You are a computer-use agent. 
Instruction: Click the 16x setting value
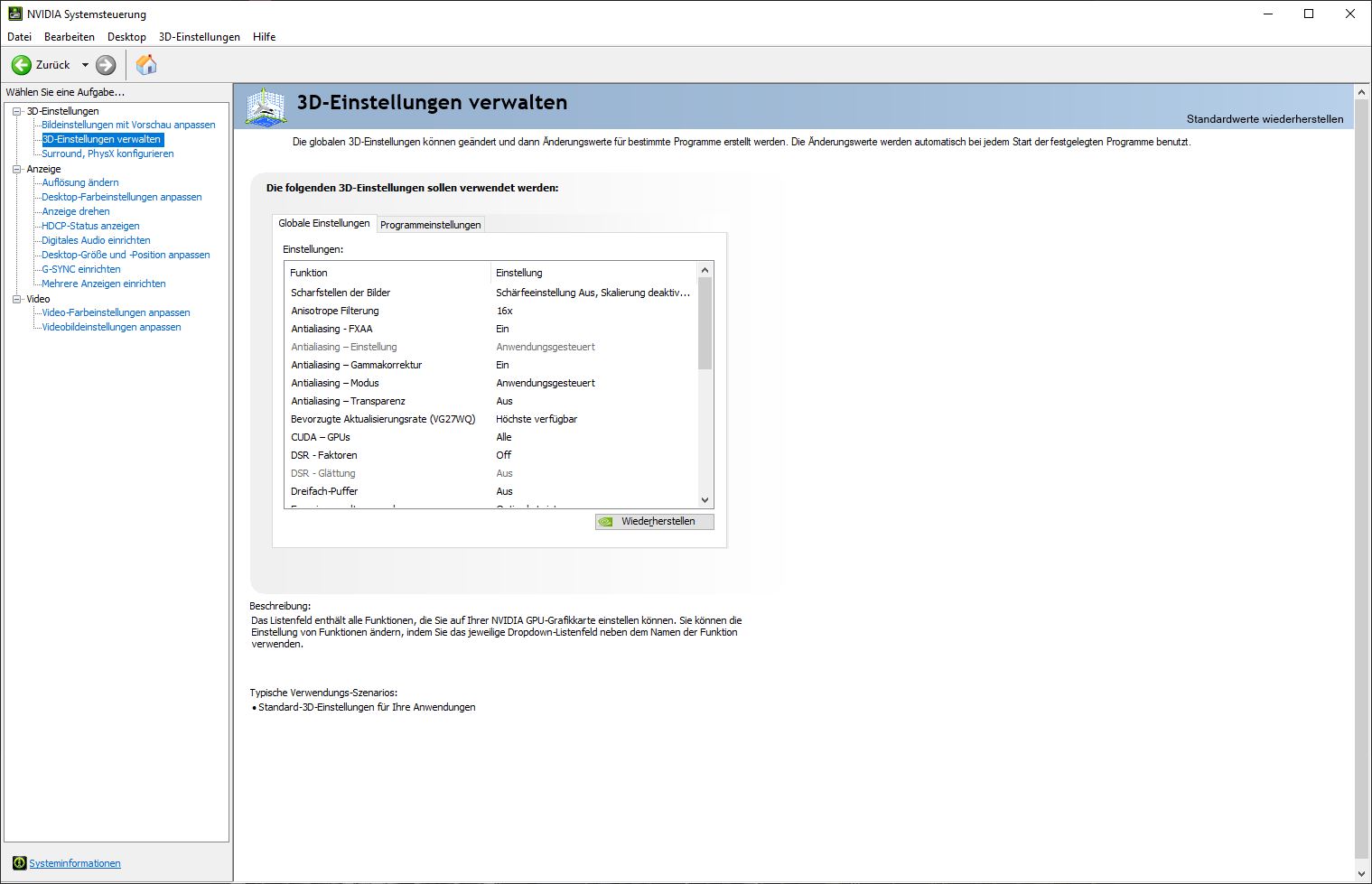[x=504, y=311]
